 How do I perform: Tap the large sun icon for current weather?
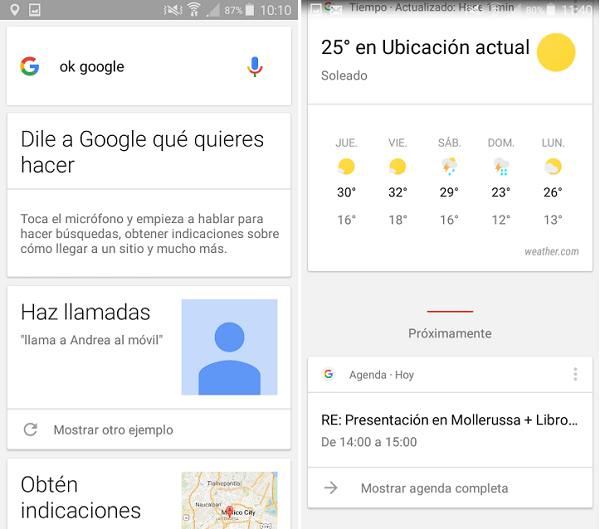coord(556,52)
